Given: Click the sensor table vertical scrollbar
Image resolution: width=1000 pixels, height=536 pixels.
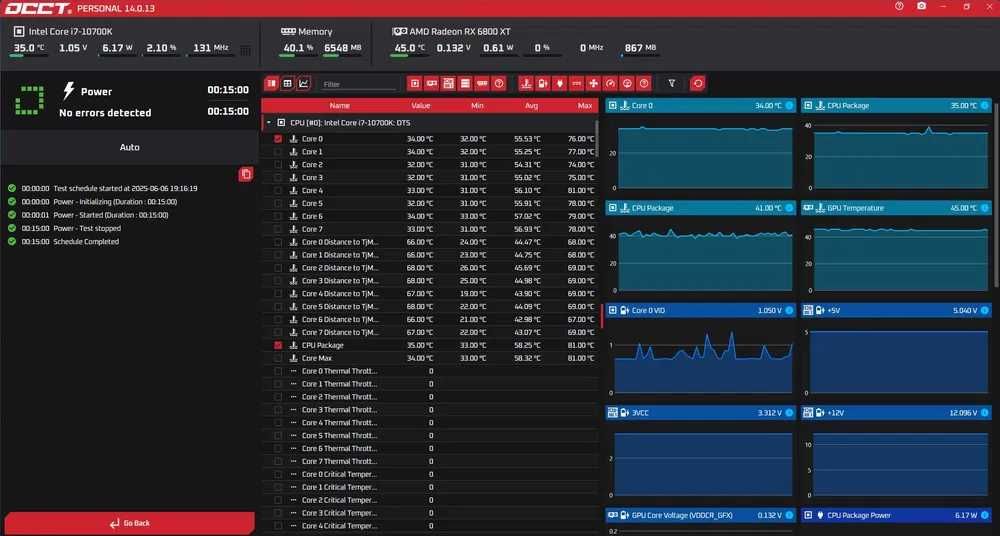Looking at the screenshot, I should click(x=598, y=140).
